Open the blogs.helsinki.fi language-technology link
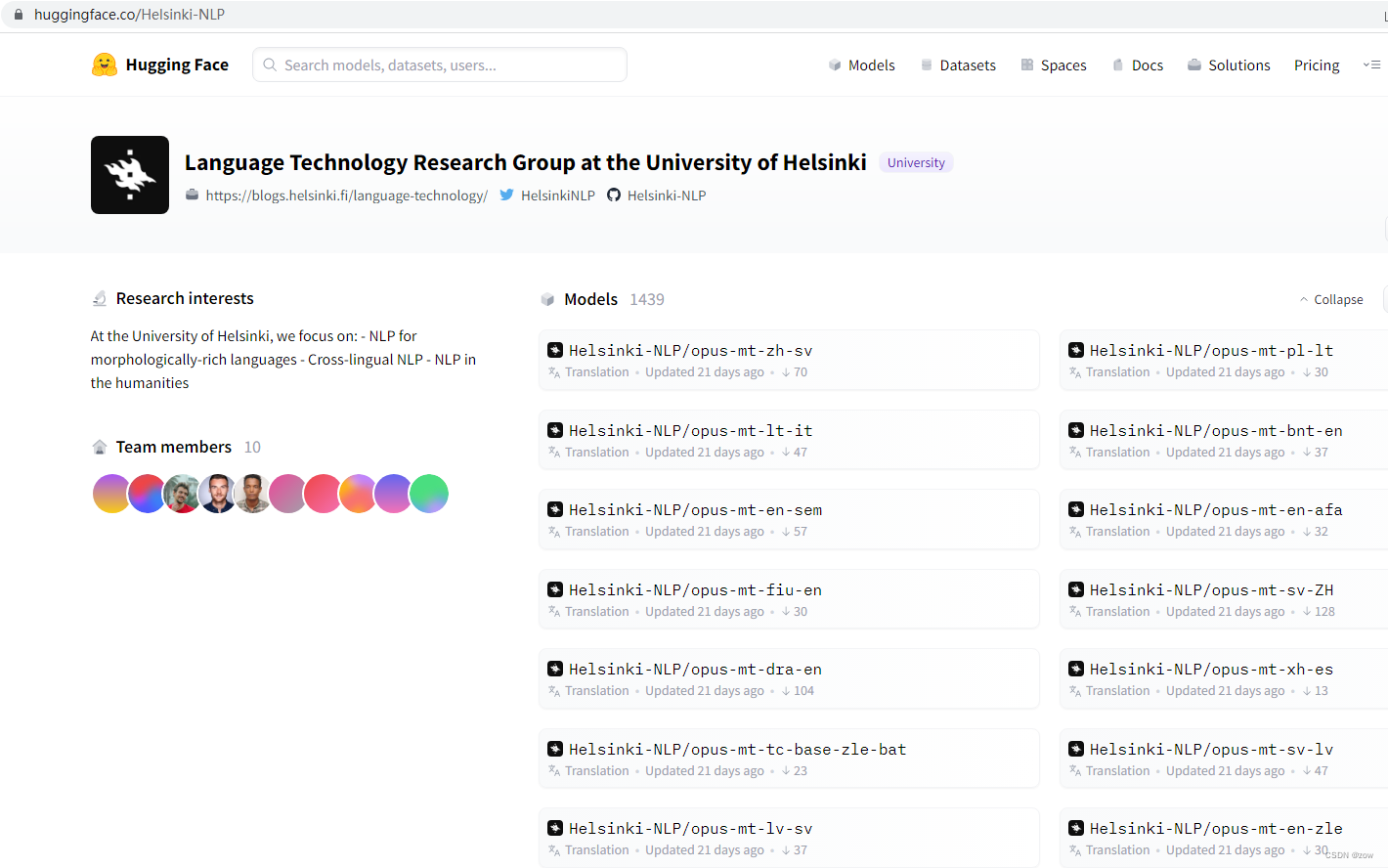The image size is (1388, 868). pyautogui.click(x=346, y=195)
